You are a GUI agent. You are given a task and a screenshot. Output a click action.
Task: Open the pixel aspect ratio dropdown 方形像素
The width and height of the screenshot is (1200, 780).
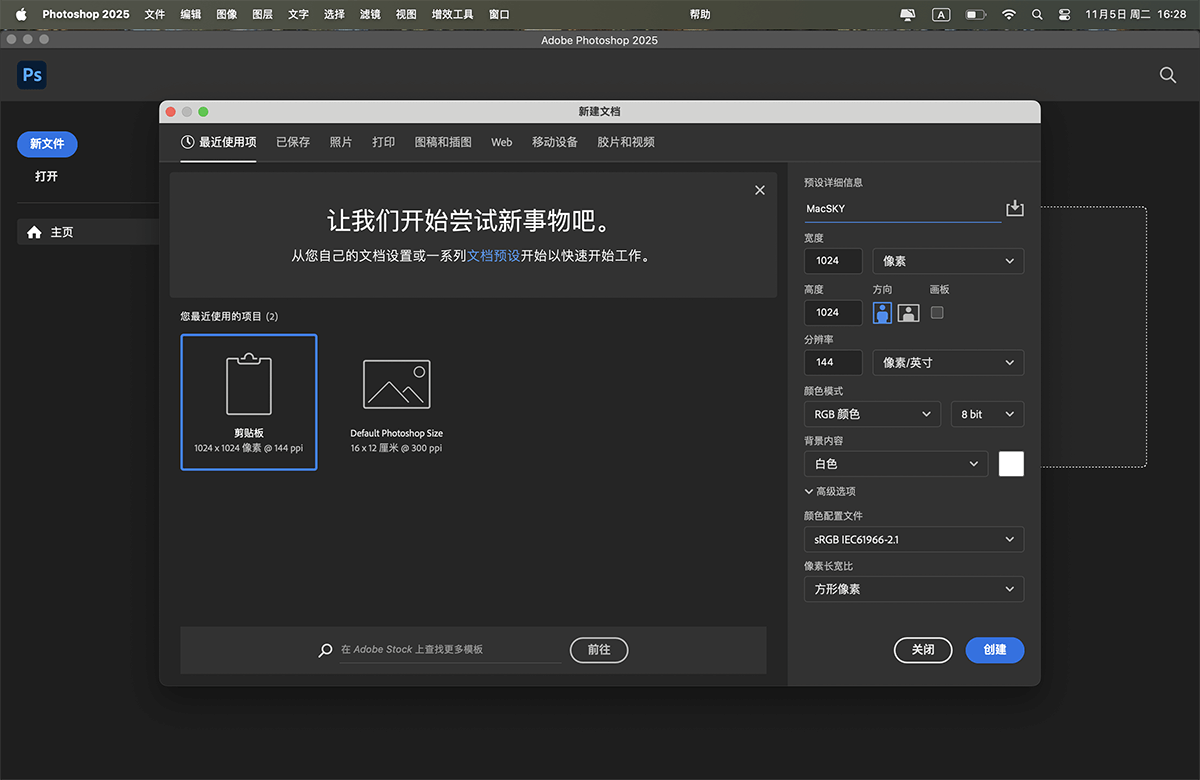914,589
